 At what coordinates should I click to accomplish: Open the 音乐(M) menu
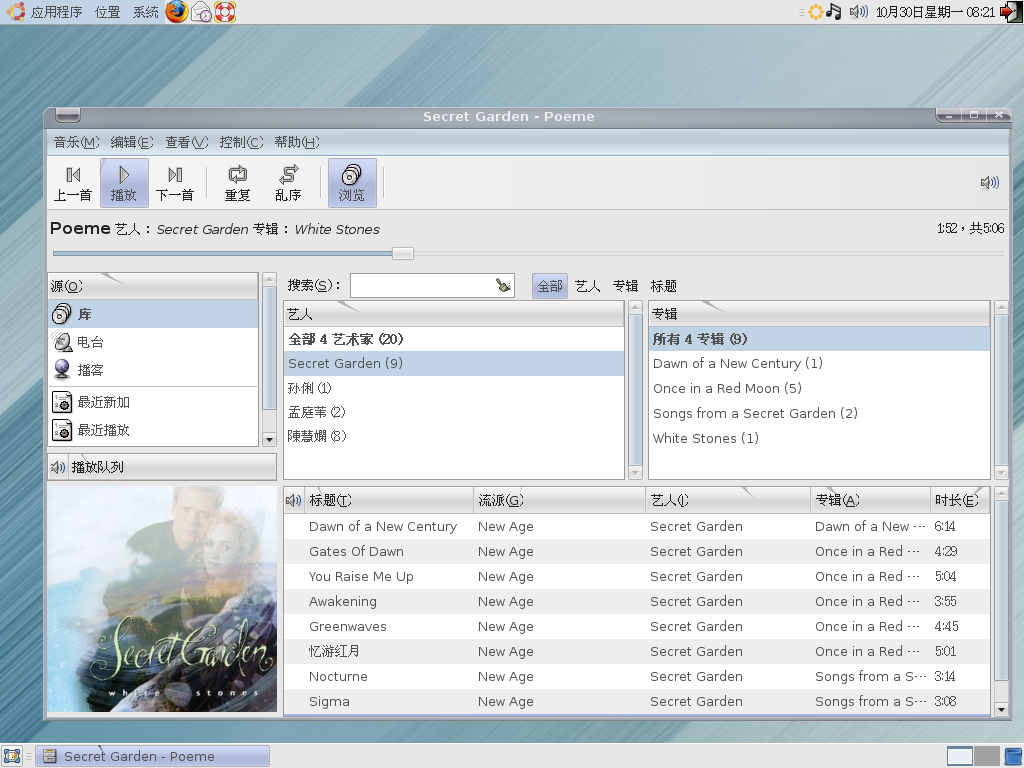click(76, 142)
